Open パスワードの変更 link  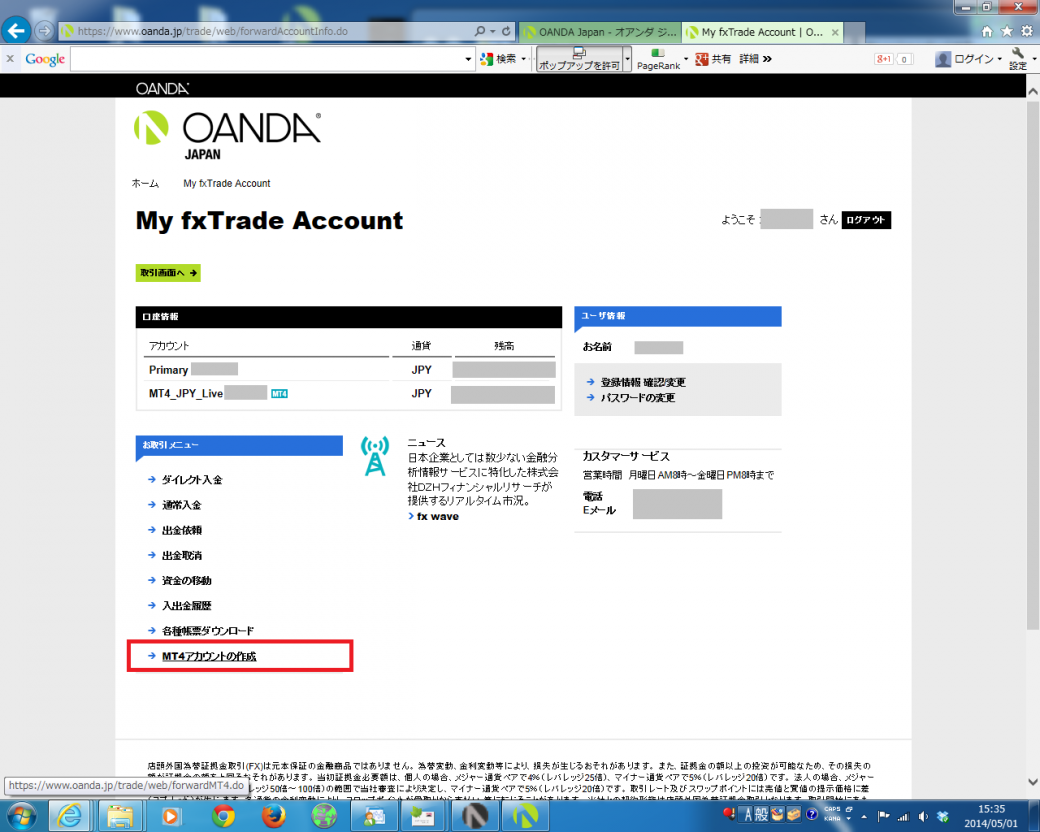coord(637,397)
